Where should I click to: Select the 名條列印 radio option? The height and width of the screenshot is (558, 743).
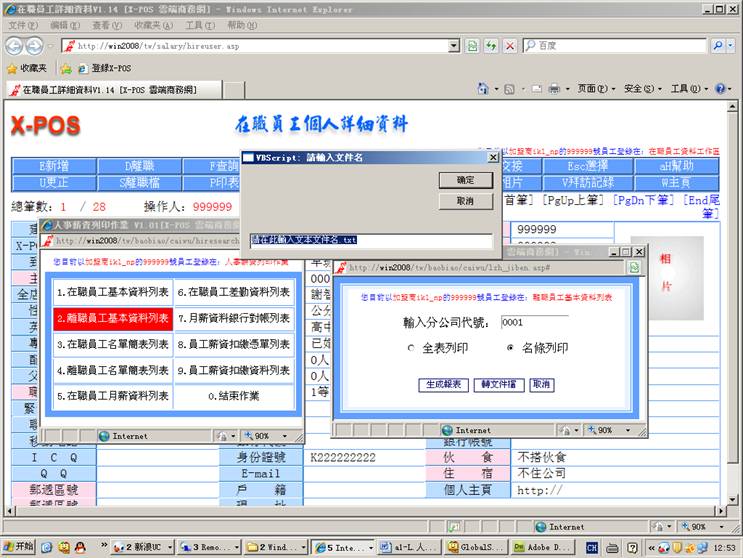(511, 348)
